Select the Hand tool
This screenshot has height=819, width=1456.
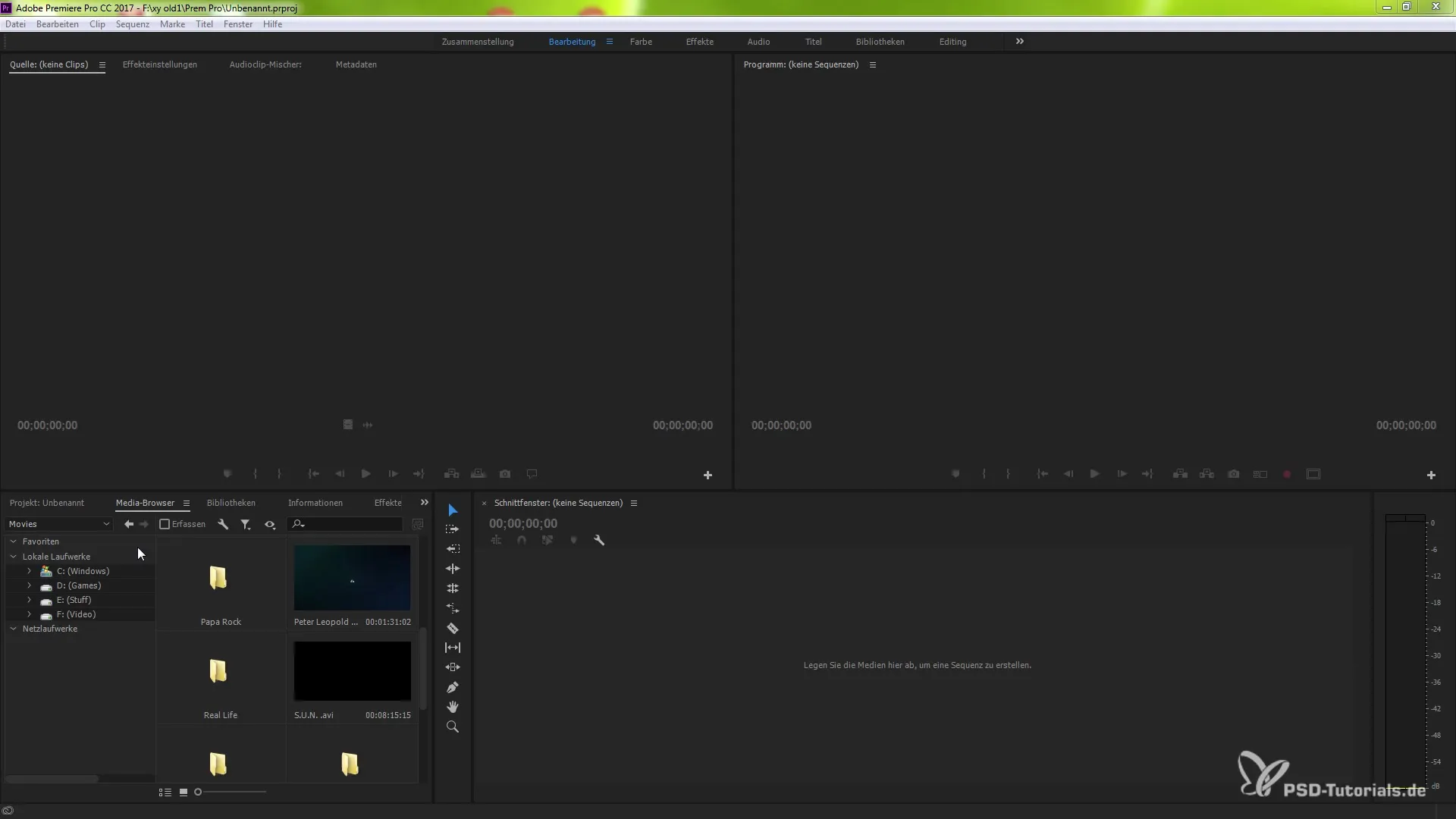(453, 707)
